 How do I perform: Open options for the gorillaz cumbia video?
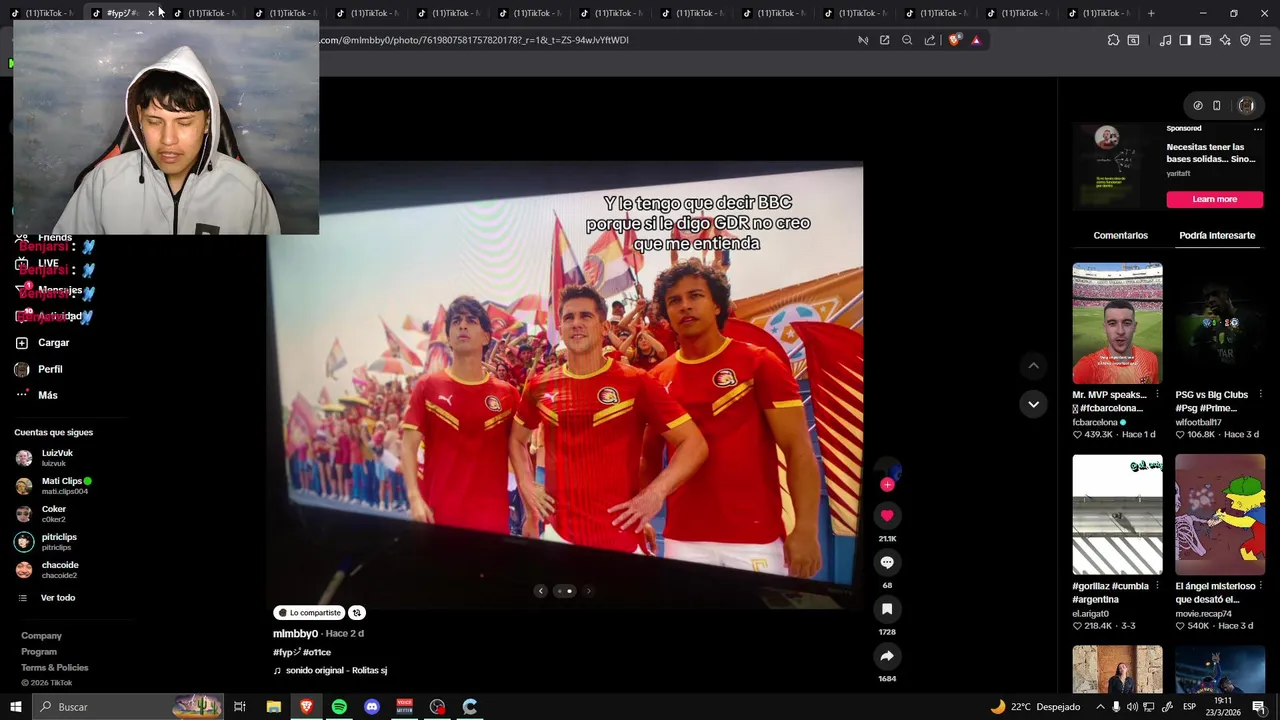[1157, 586]
